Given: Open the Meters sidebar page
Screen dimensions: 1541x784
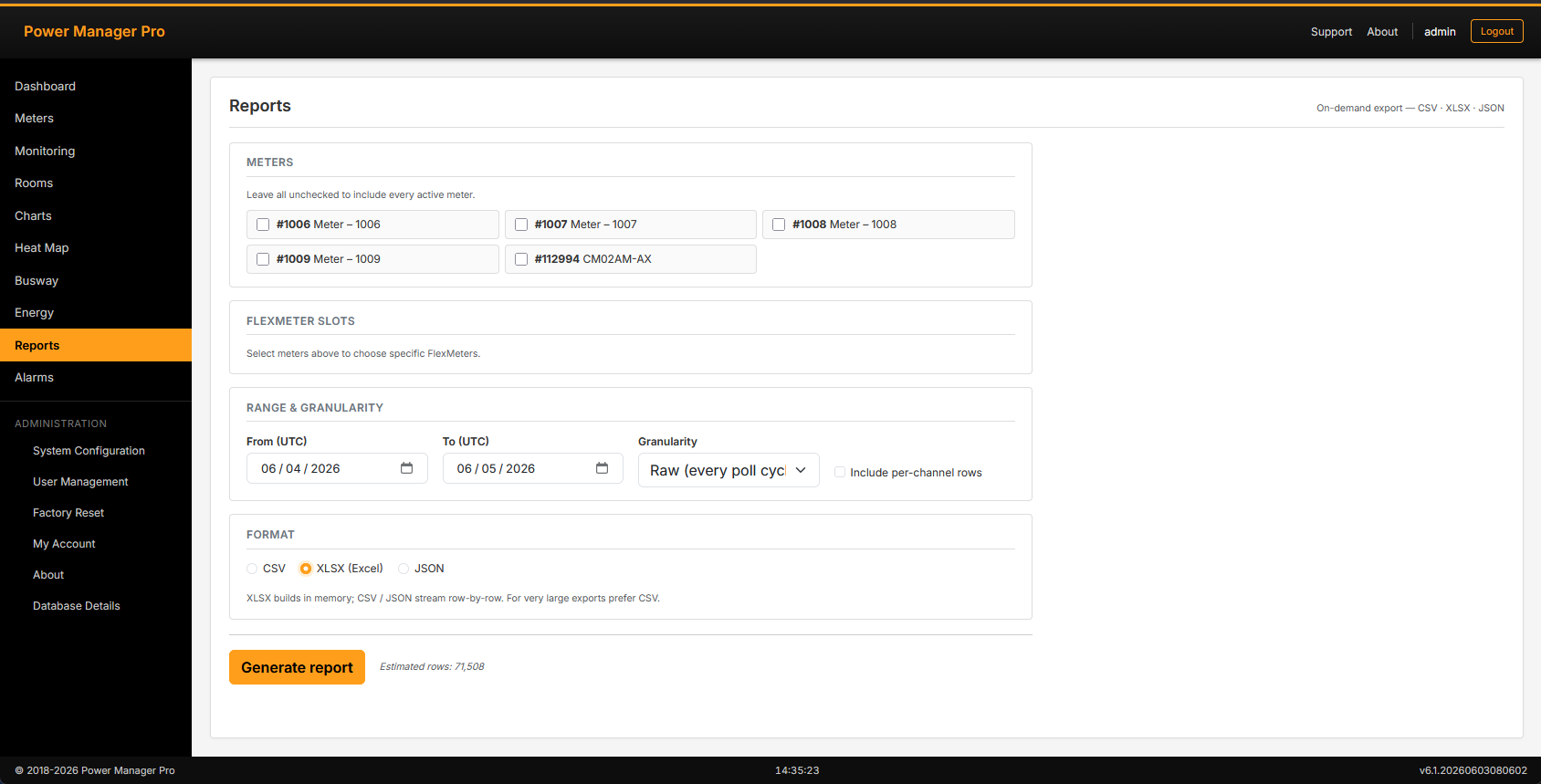Looking at the screenshot, I should click(x=96, y=119).
